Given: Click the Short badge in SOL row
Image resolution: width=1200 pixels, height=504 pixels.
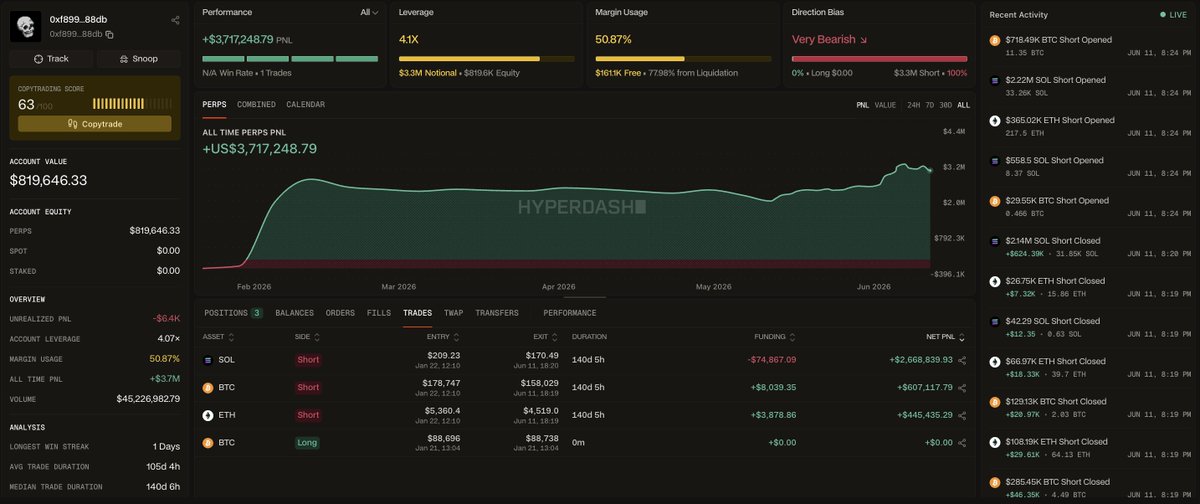Looking at the screenshot, I should point(308,360).
